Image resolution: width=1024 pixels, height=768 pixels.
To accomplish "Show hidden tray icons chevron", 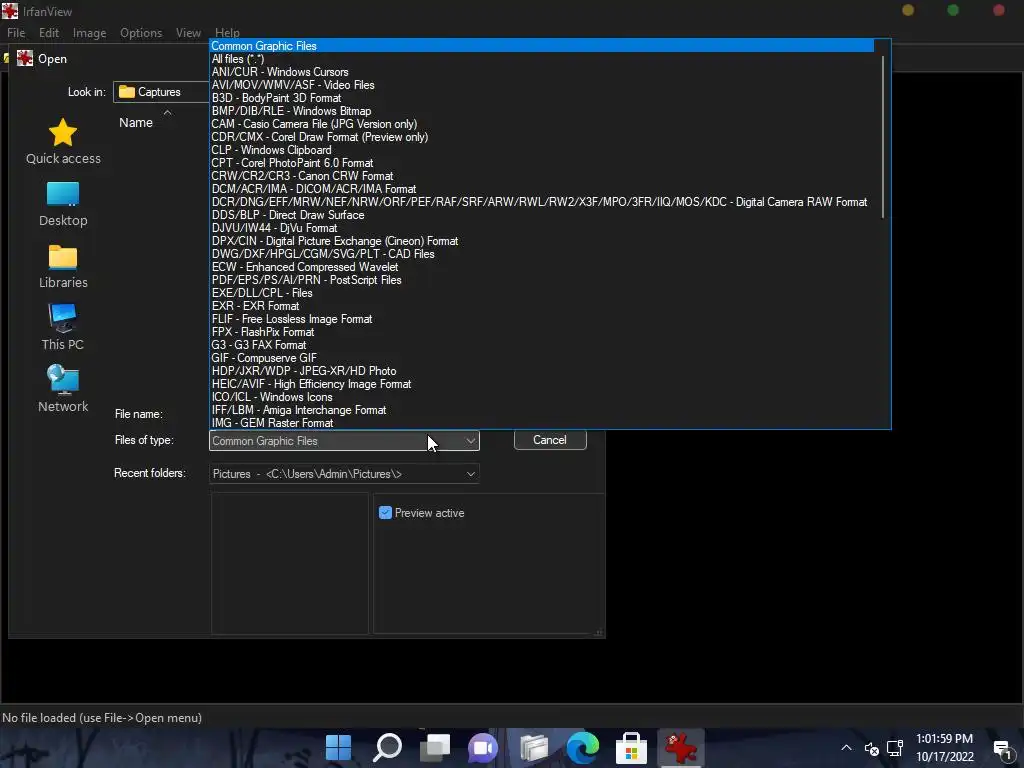I will click(x=846, y=748).
